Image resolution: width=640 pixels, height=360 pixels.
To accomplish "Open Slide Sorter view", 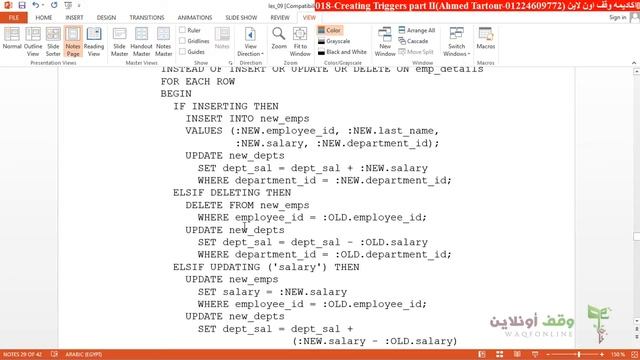I will pos(53,41).
